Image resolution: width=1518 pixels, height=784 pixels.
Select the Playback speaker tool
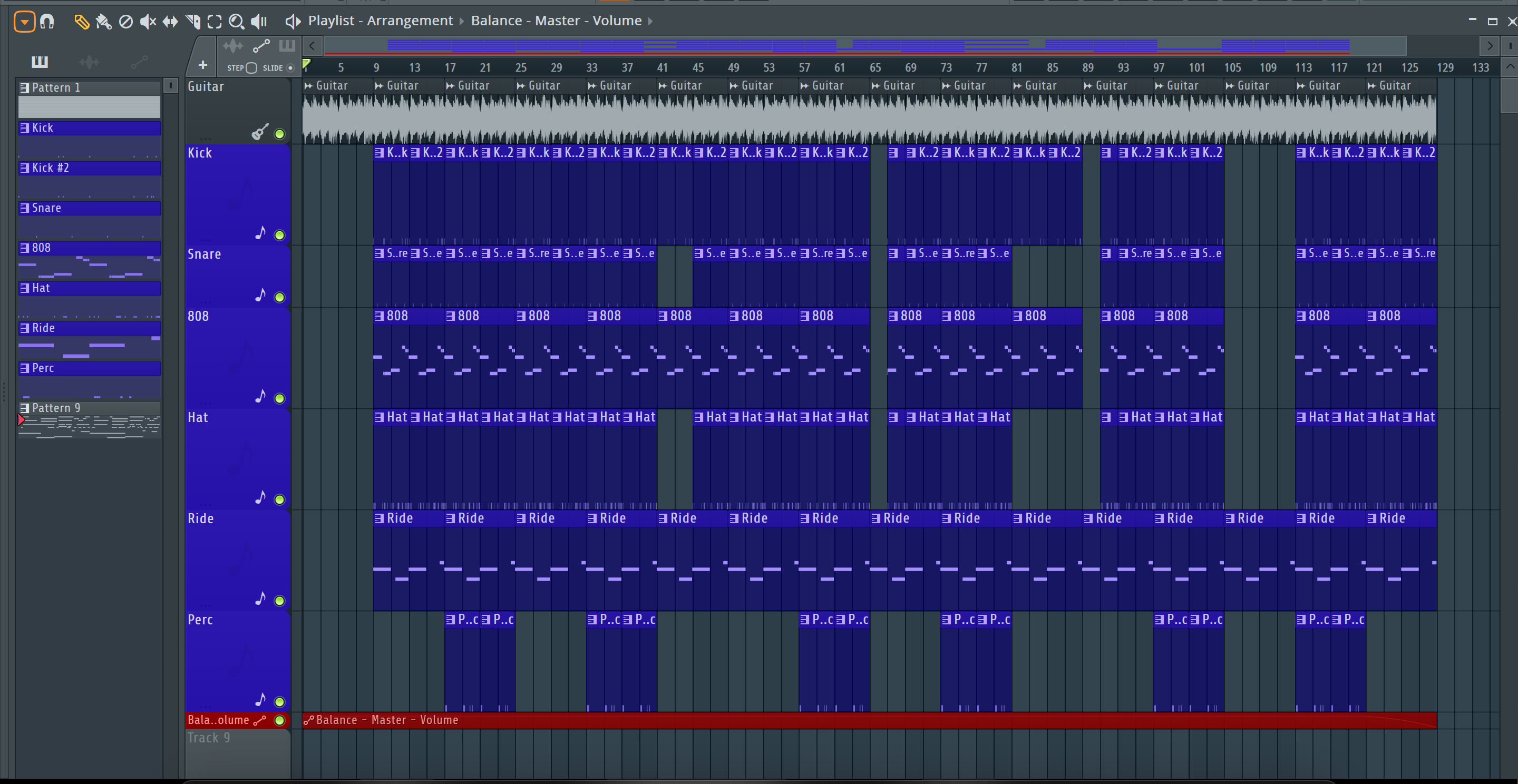259,22
